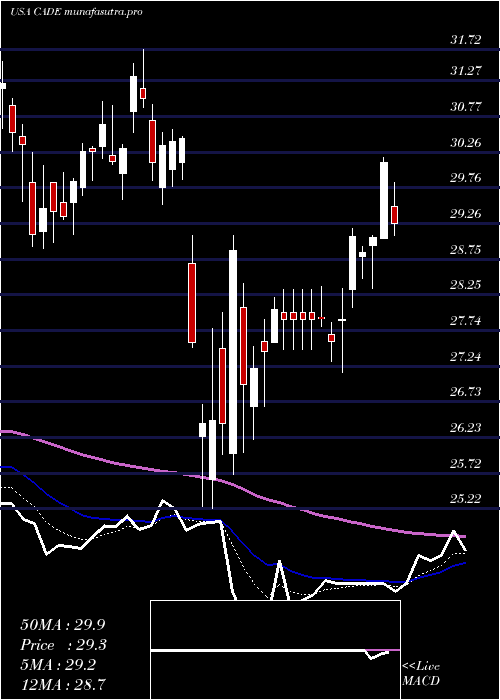Click the 29.26 price axis label

coord(466,214)
